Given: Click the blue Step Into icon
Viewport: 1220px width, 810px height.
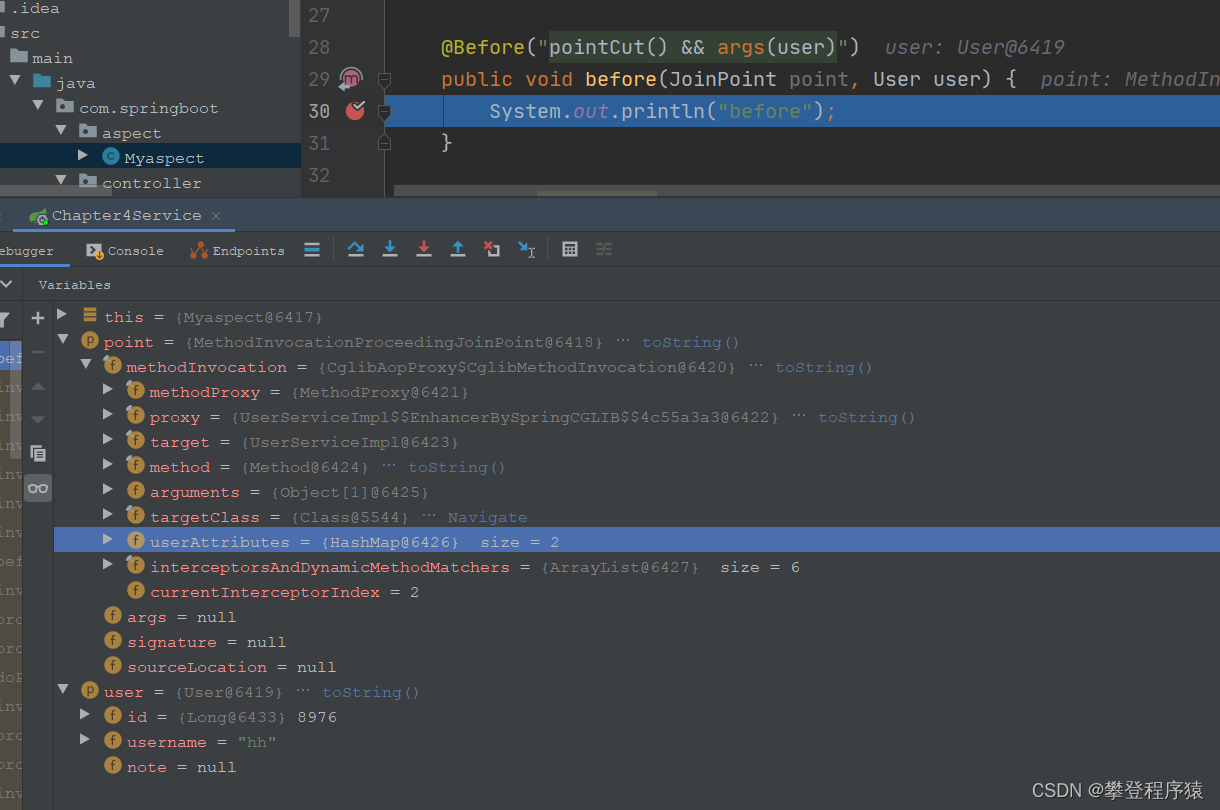Looking at the screenshot, I should (x=390, y=250).
